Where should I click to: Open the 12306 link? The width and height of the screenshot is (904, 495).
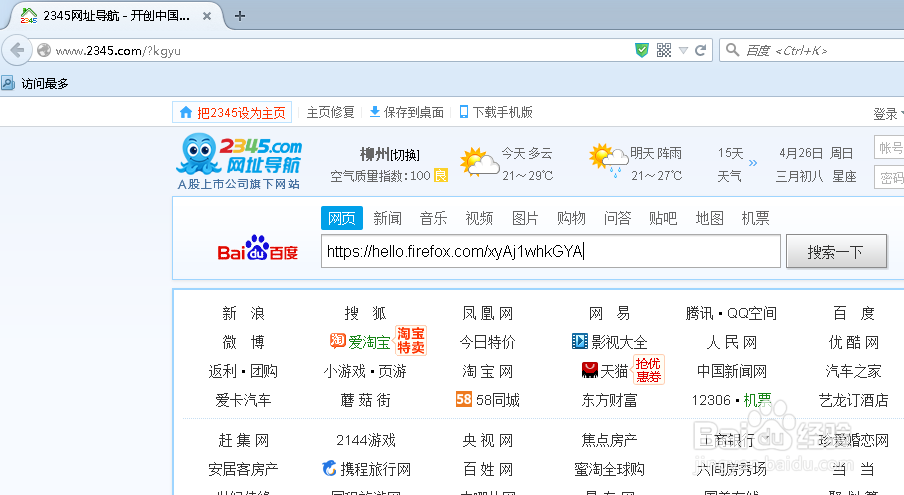click(711, 400)
